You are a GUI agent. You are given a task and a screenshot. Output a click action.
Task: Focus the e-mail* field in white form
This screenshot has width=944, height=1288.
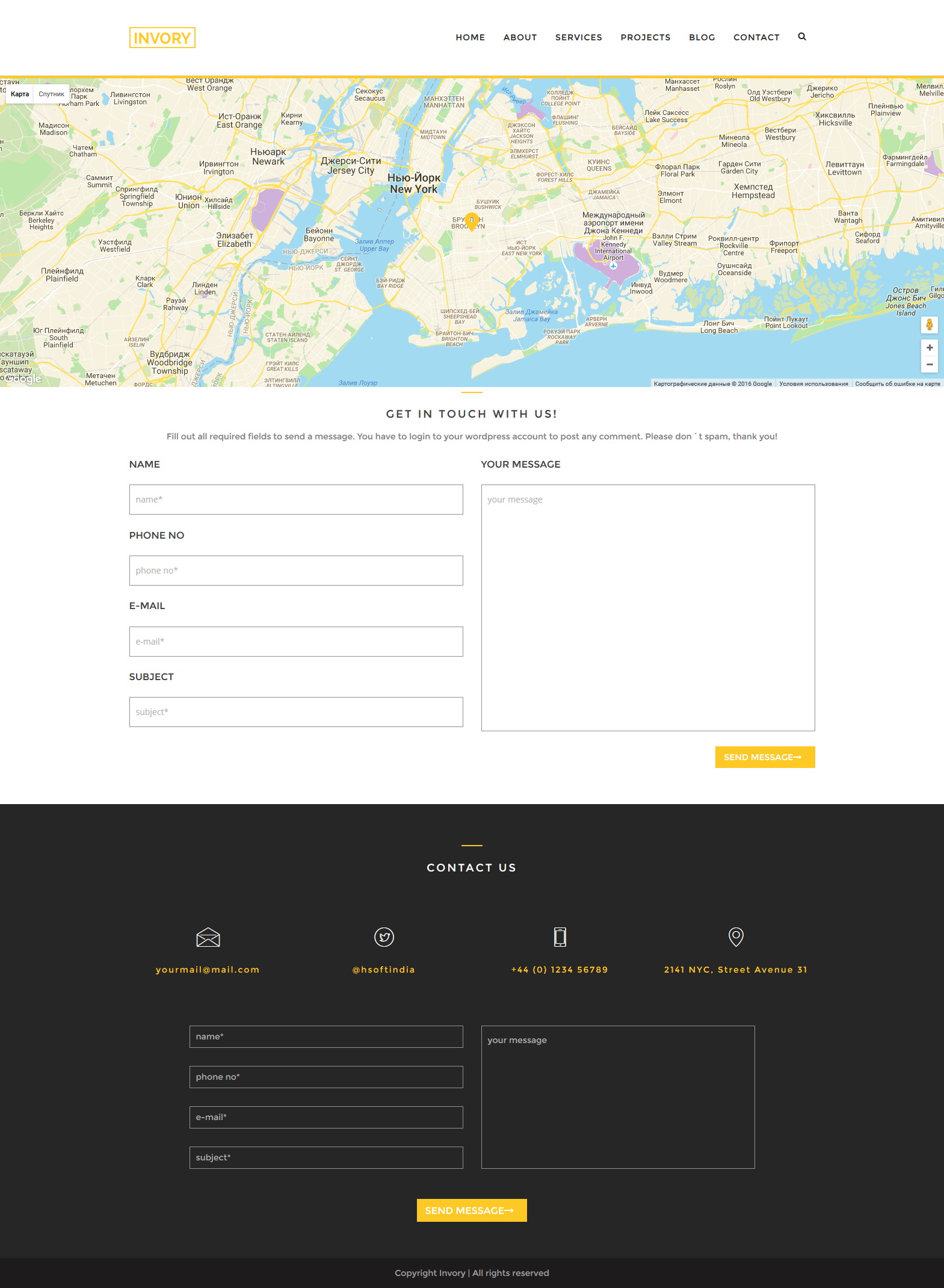pyautogui.click(x=296, y=642)
